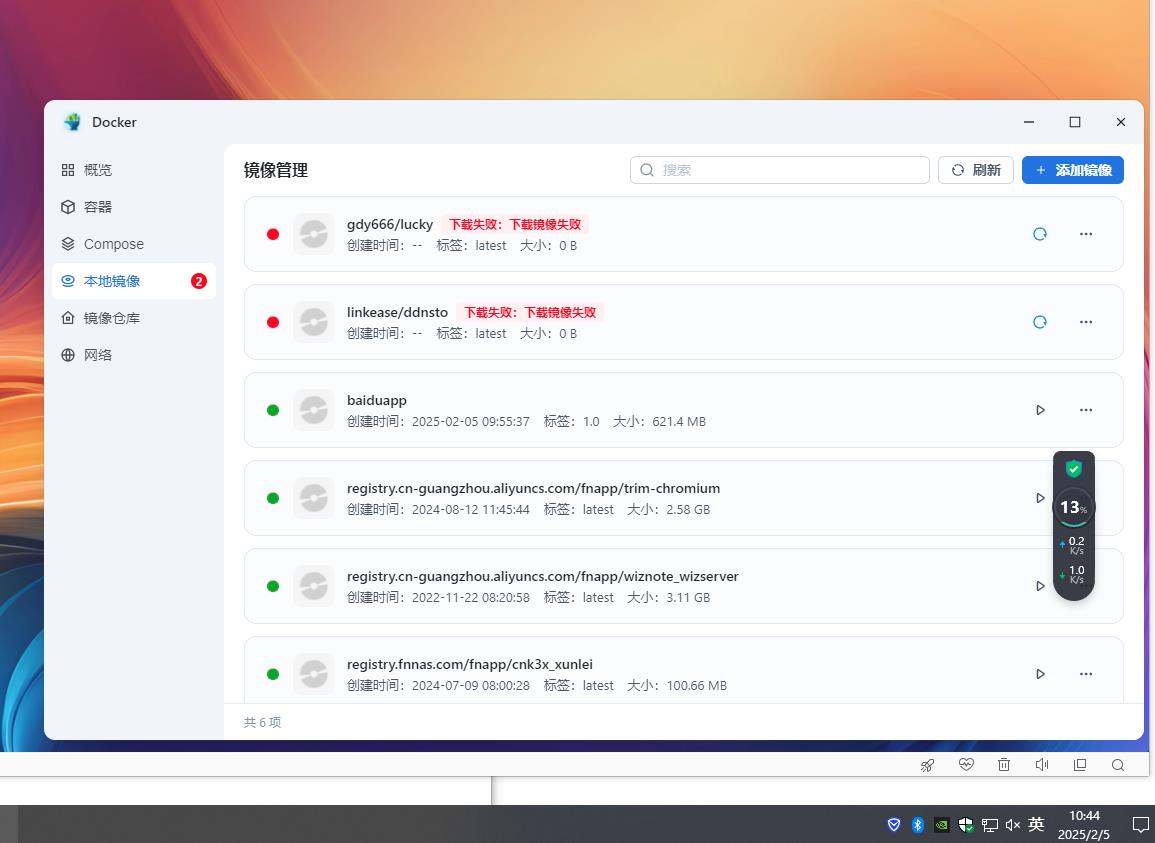The image size is (1155, 843).
Task: Run the cnk3x_xunlei image
Action: (1040, 674)
